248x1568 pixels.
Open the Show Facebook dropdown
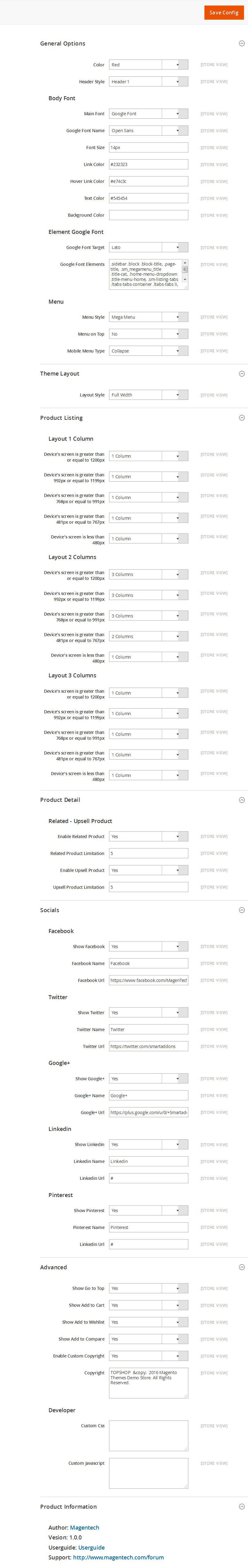148,947
